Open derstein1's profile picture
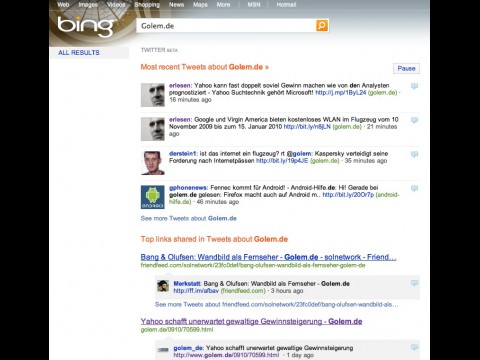The height and width of the screenshot is (360, 480). [x=153, y=163]
